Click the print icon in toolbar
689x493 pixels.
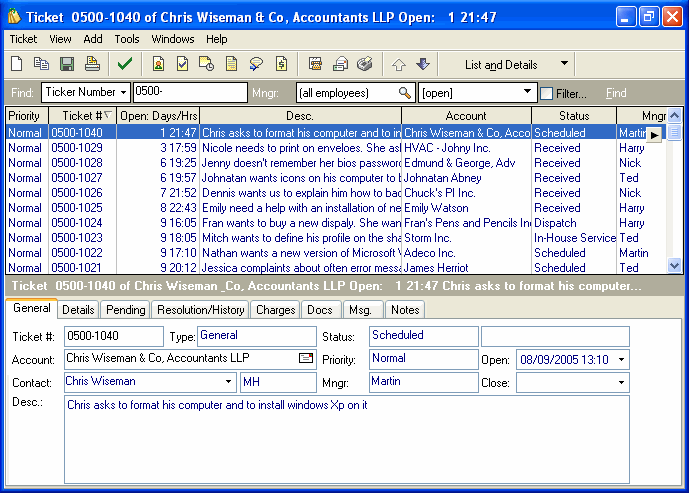(92, 65)
